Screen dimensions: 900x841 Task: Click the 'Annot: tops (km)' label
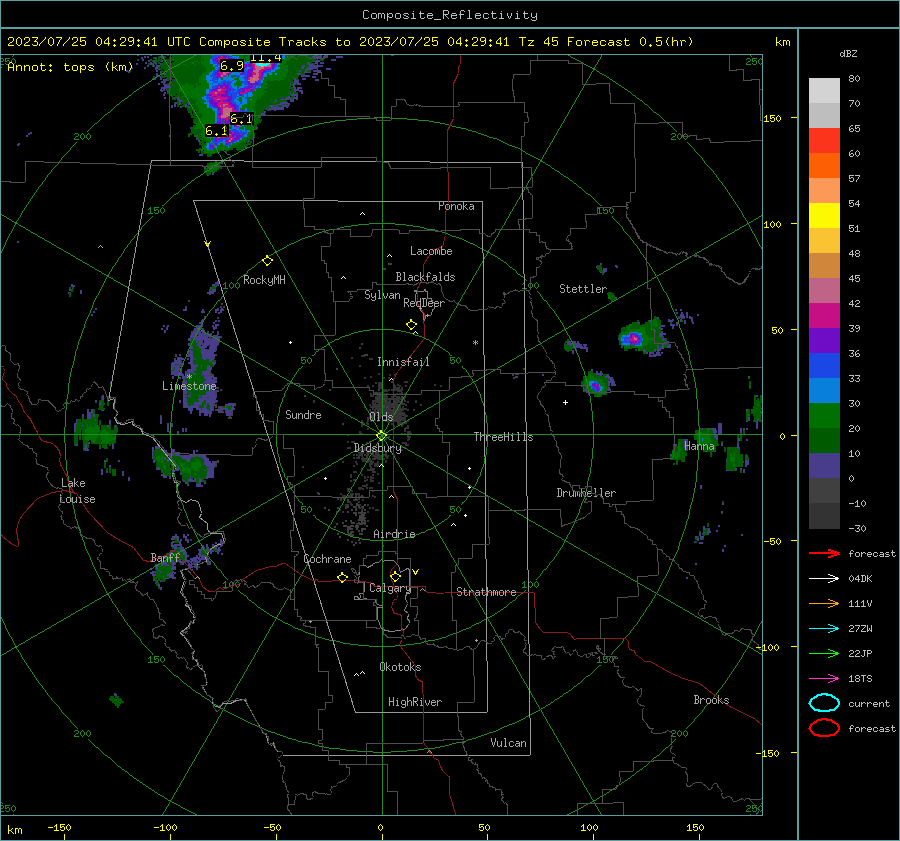tap(70, 67)
